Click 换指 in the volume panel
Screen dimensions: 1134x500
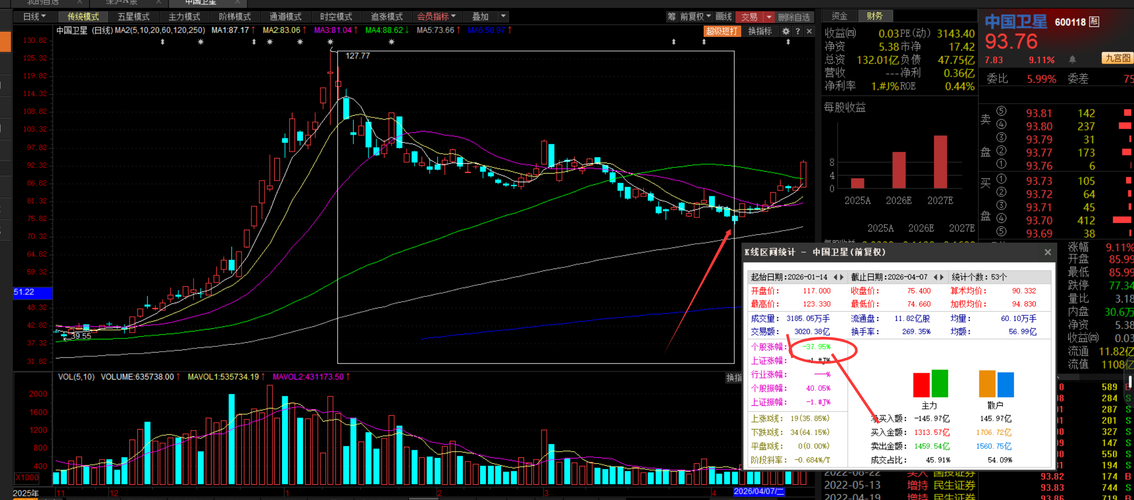pos(735,377)
